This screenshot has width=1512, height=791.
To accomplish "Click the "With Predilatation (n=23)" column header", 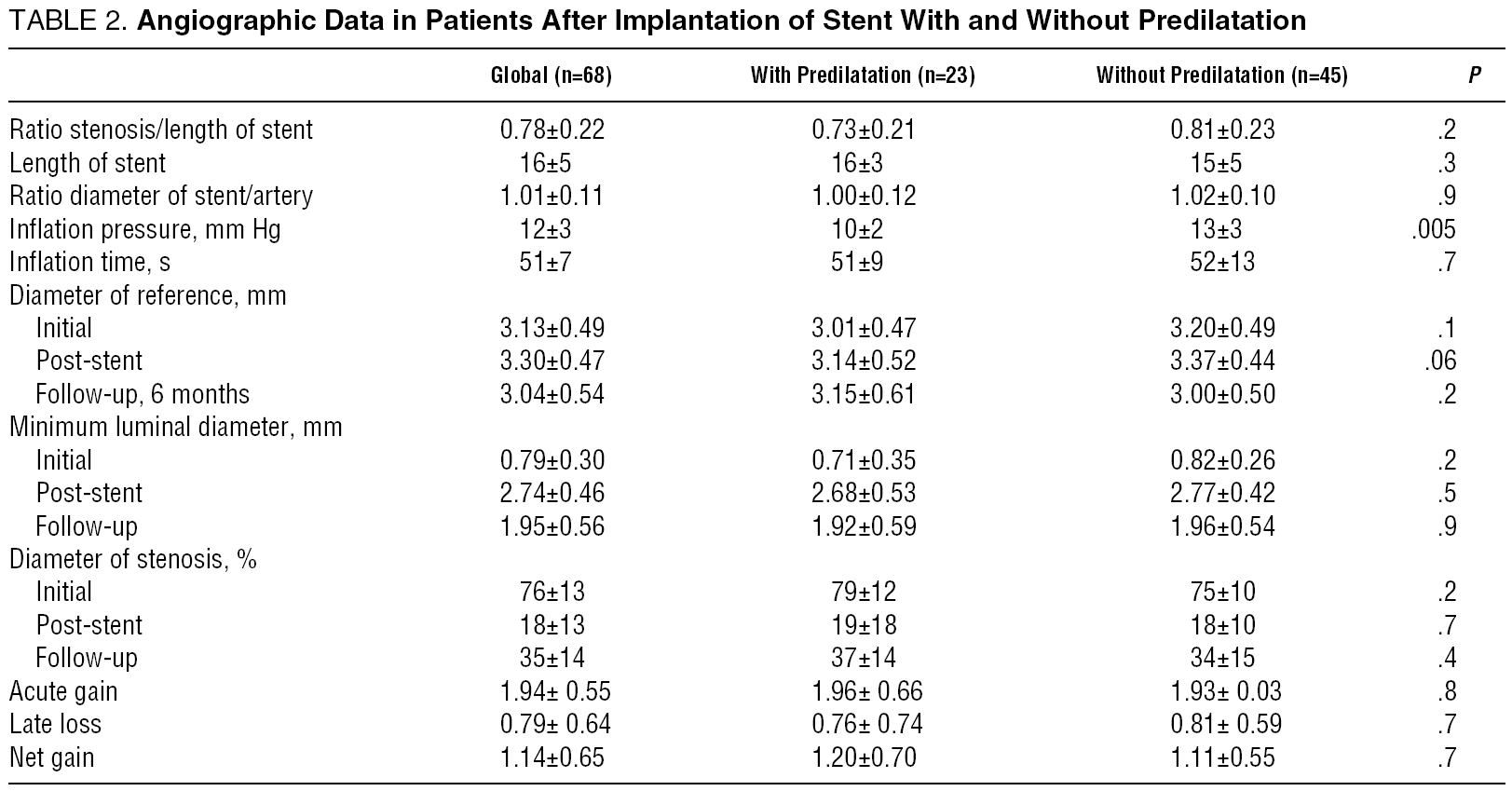I will (x=863, y=76).
